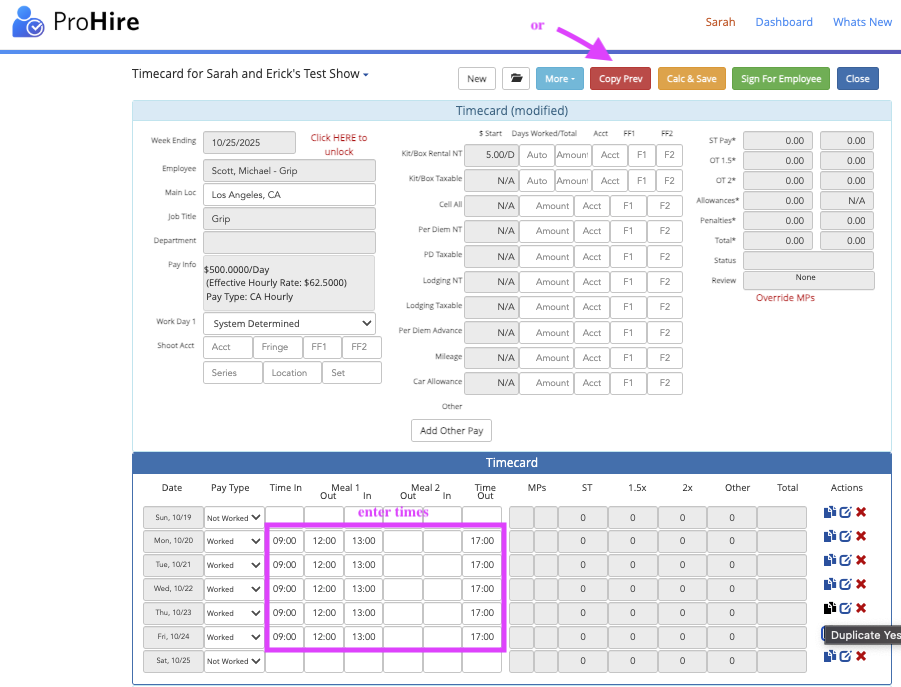901x687 pixels.
Task: Click the Series field
Action: click(x=233, y=373)
